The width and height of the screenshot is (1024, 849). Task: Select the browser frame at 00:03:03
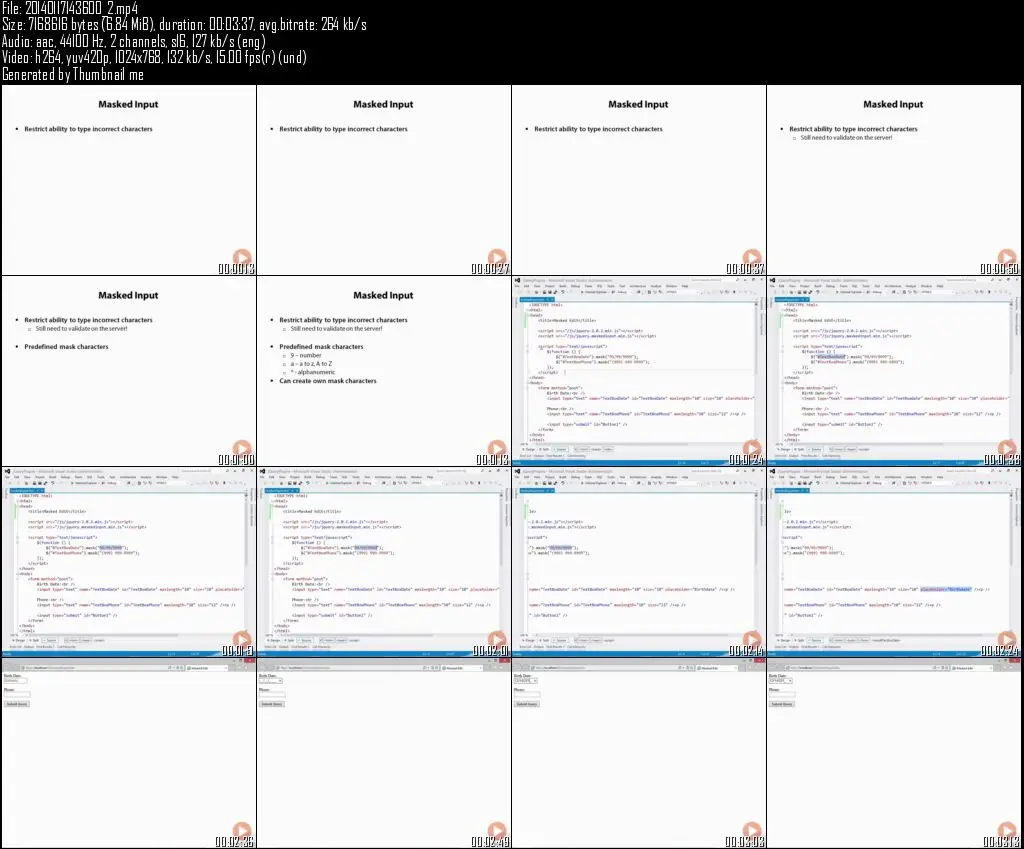click(x=639, y=753)
